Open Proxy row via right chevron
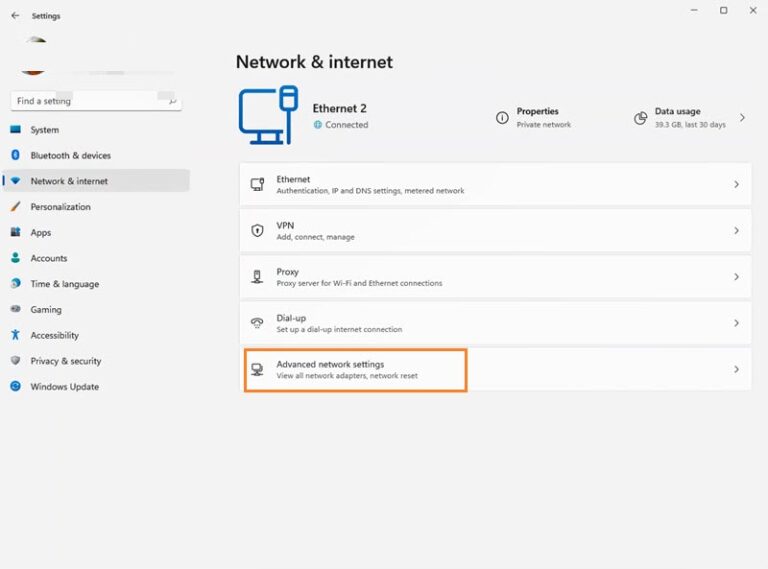This screenshot has width=768, height=569. (x=736, y=277)
